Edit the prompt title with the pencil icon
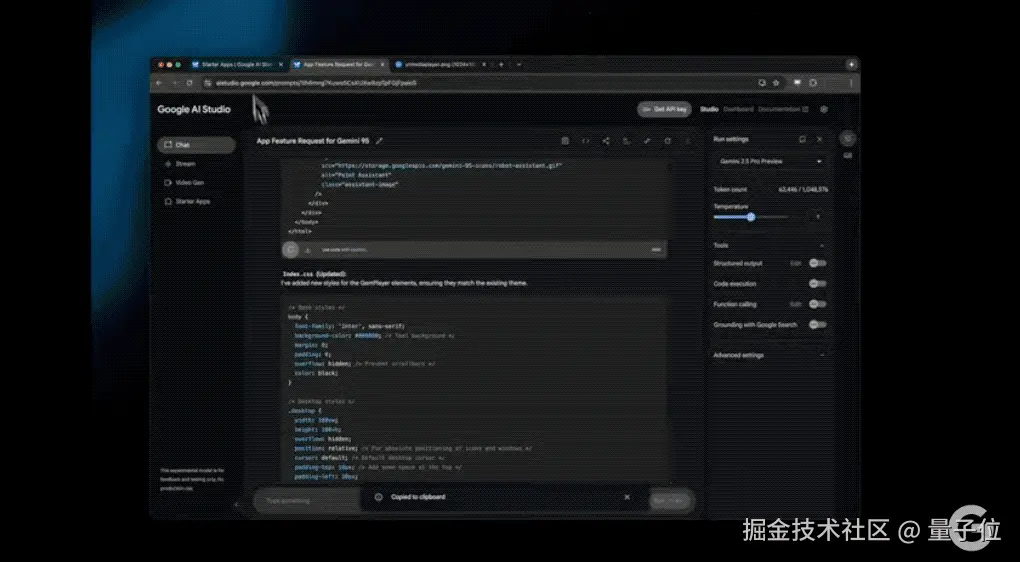The image size is (1020, 562). click(x=379, y=140)
